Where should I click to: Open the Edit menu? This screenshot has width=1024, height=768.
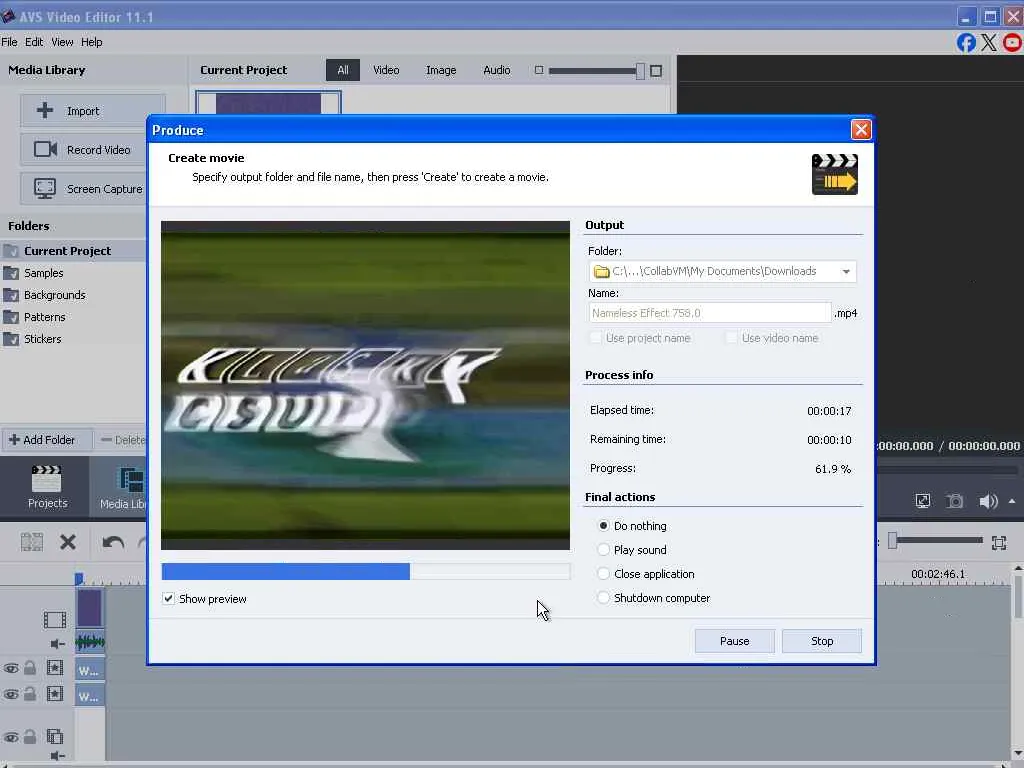(x=34, y=42)
